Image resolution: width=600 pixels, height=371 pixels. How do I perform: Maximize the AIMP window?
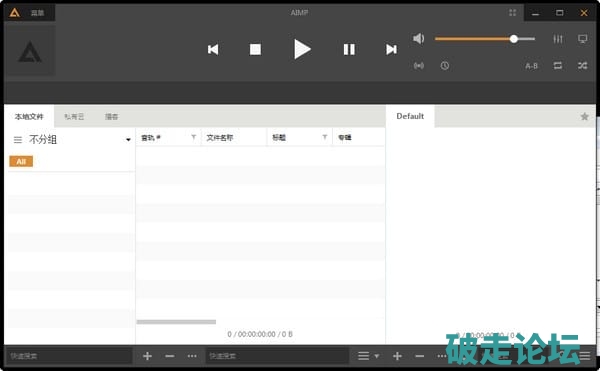pos(559,13)
